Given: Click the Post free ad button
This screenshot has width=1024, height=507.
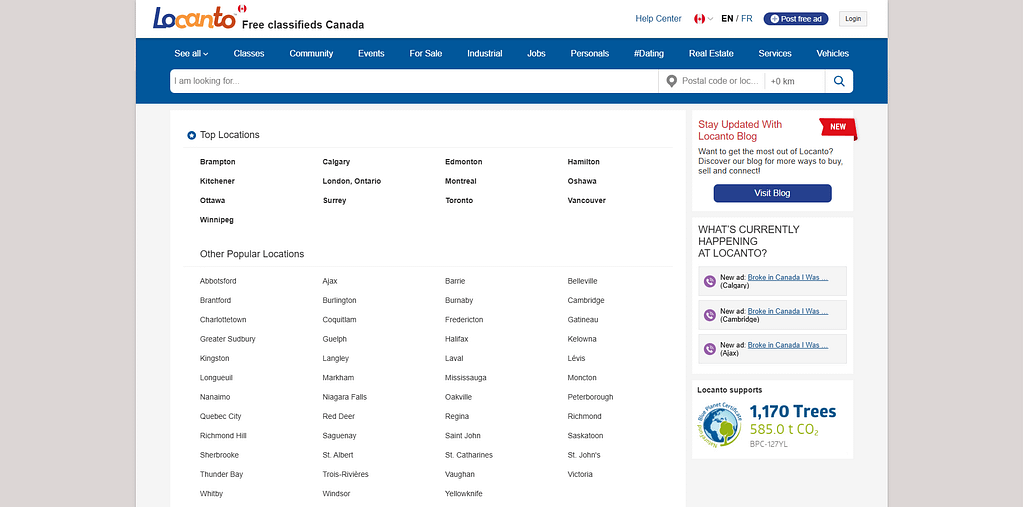Looking at the screenshot, I should 796,19.
